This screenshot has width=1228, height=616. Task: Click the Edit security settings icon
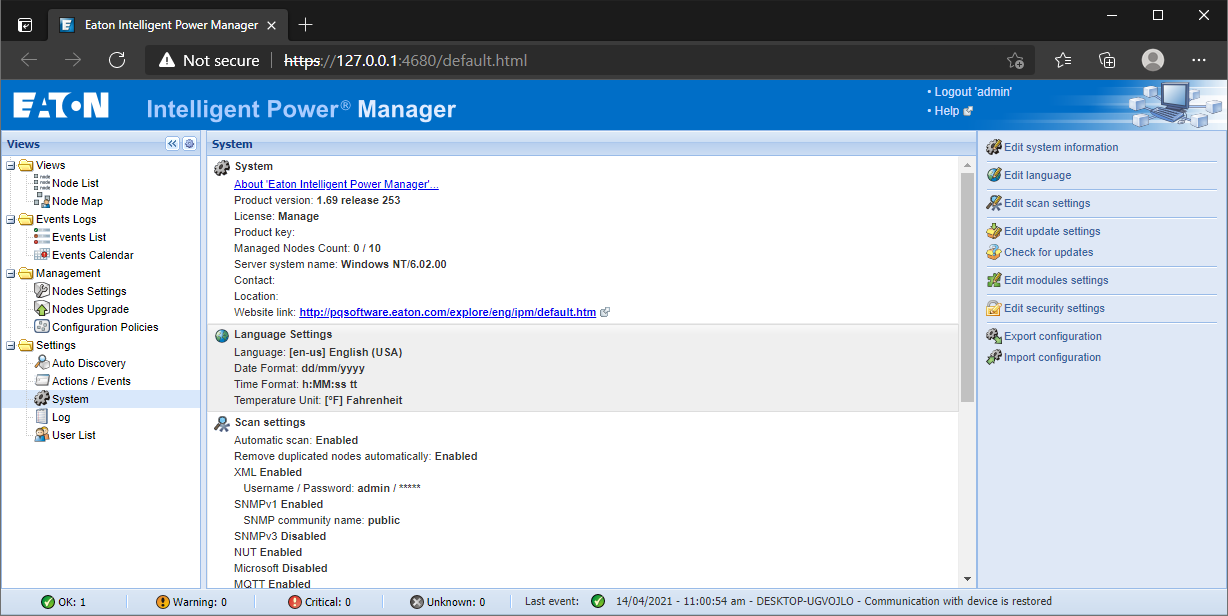994,308
